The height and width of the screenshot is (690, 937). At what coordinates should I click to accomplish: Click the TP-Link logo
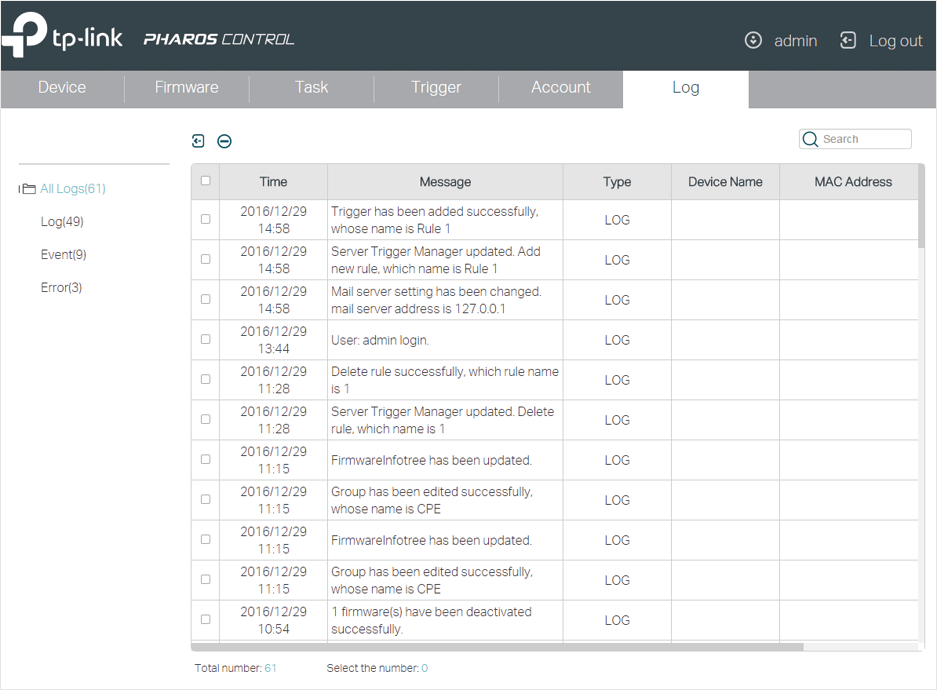pos(62,35)
